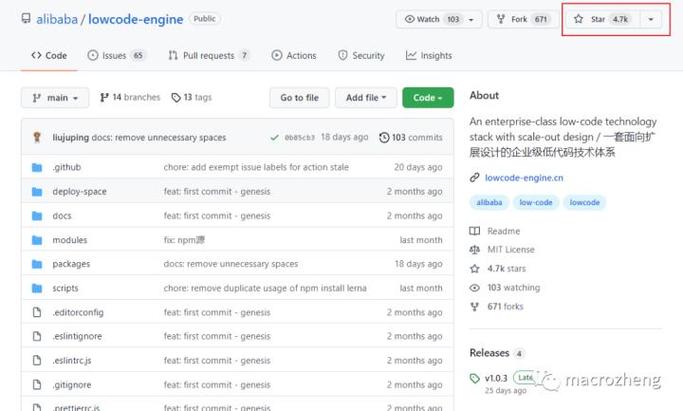Open the Security tab
Image resolution: width=683 pixels, height=411 pixels.
362,56
